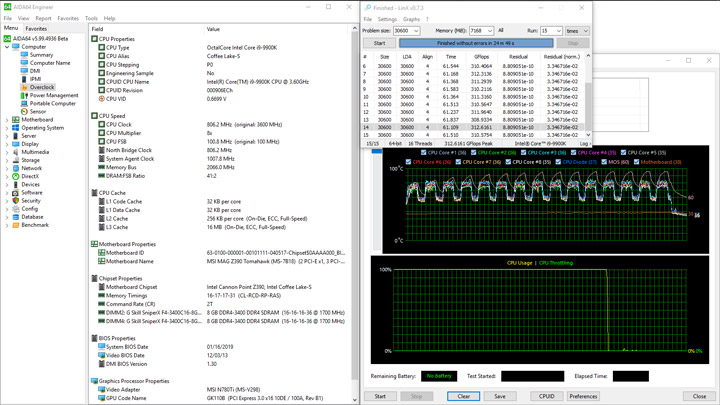Toggle CPU Core #7 graph checkbox

tap(458, 162)
